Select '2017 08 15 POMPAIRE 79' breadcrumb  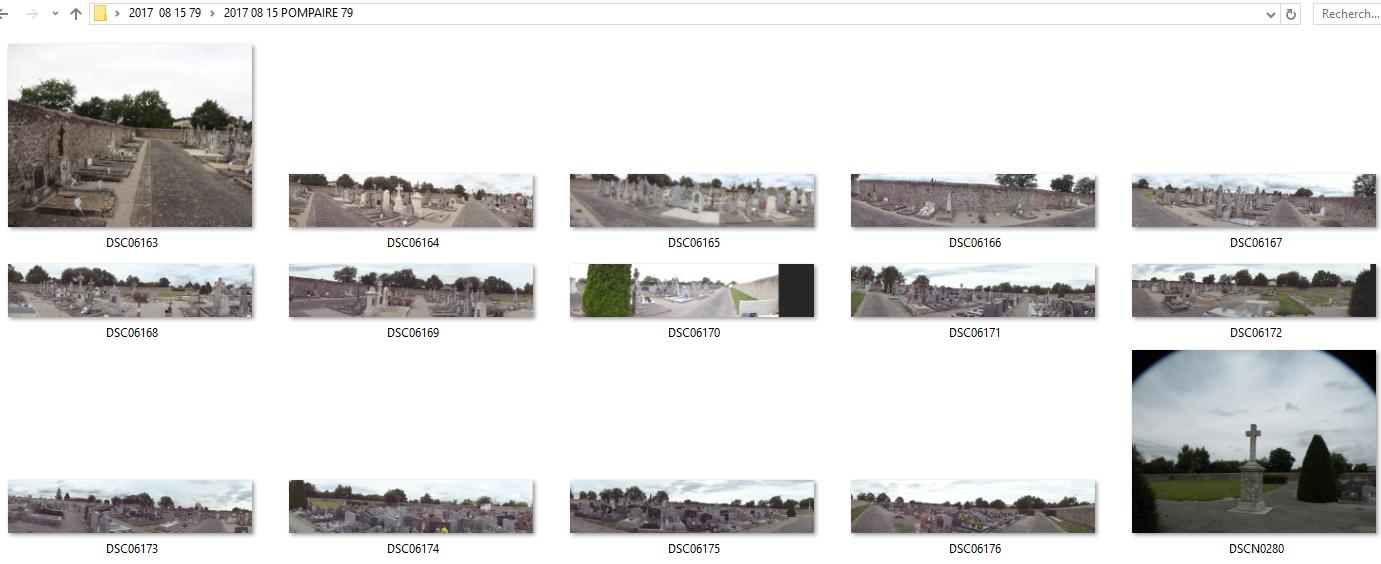pyautogui.click(x=288, y=13)
